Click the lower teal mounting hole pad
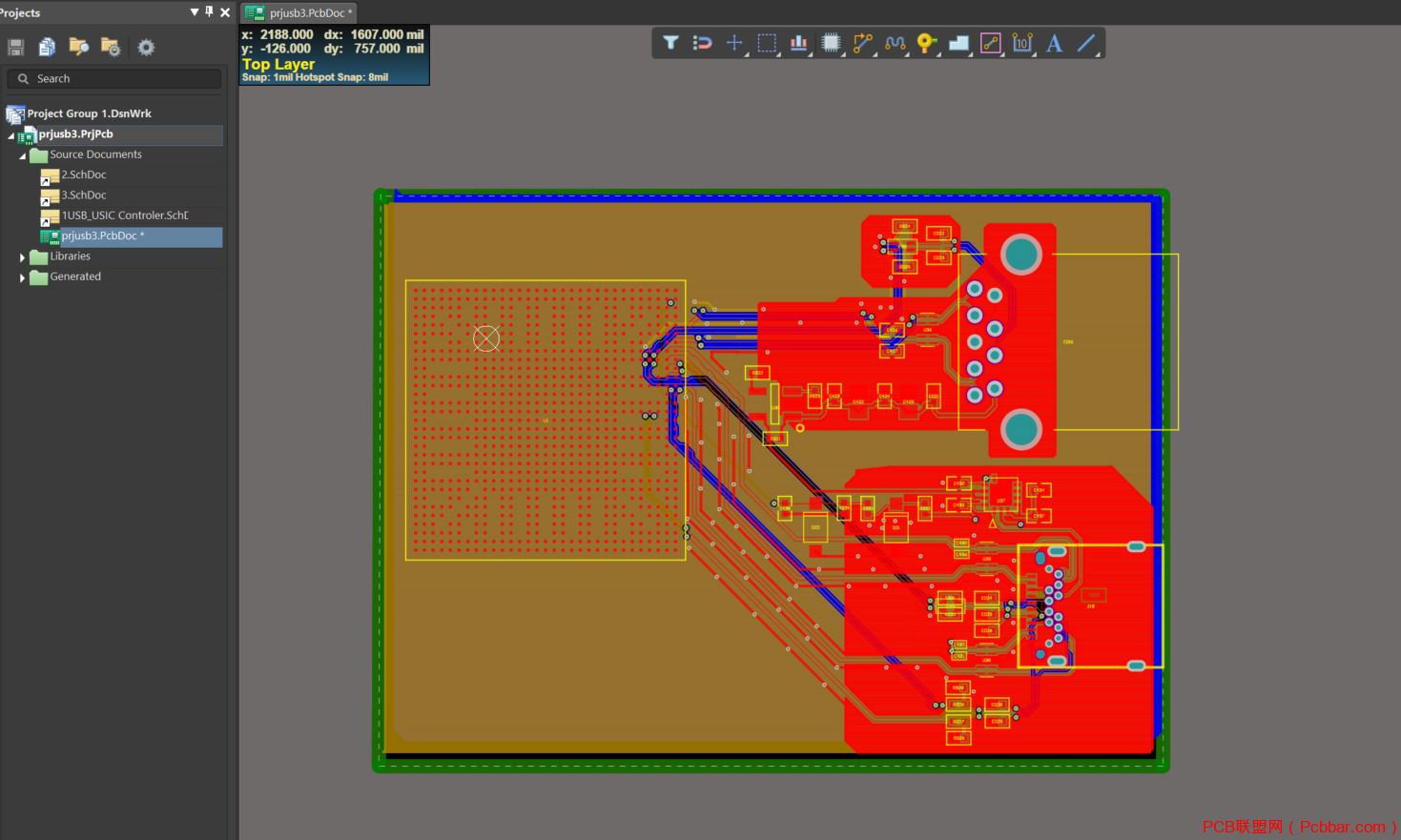1401x840 pixels. click(x=1020, y=429)
